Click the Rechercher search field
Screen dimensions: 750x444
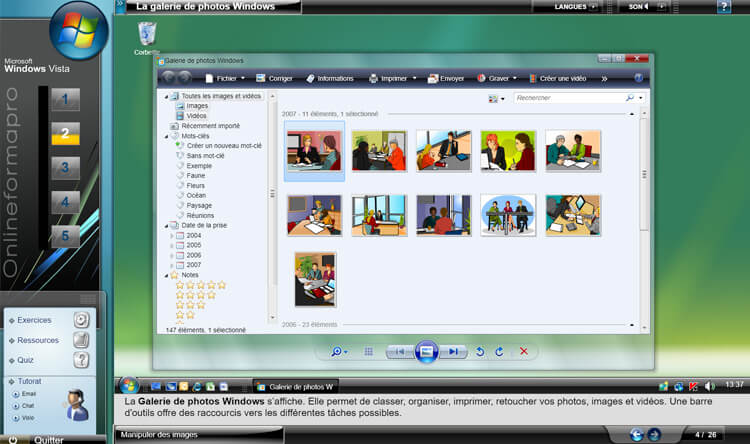pyautogui.click(x=569, y=98)
